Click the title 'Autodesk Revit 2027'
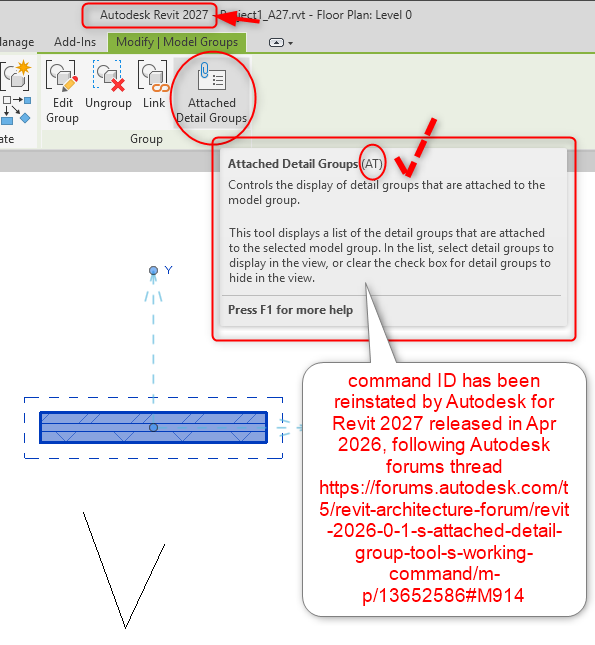Viewport: 595px width, 645px height. [154, 15]
